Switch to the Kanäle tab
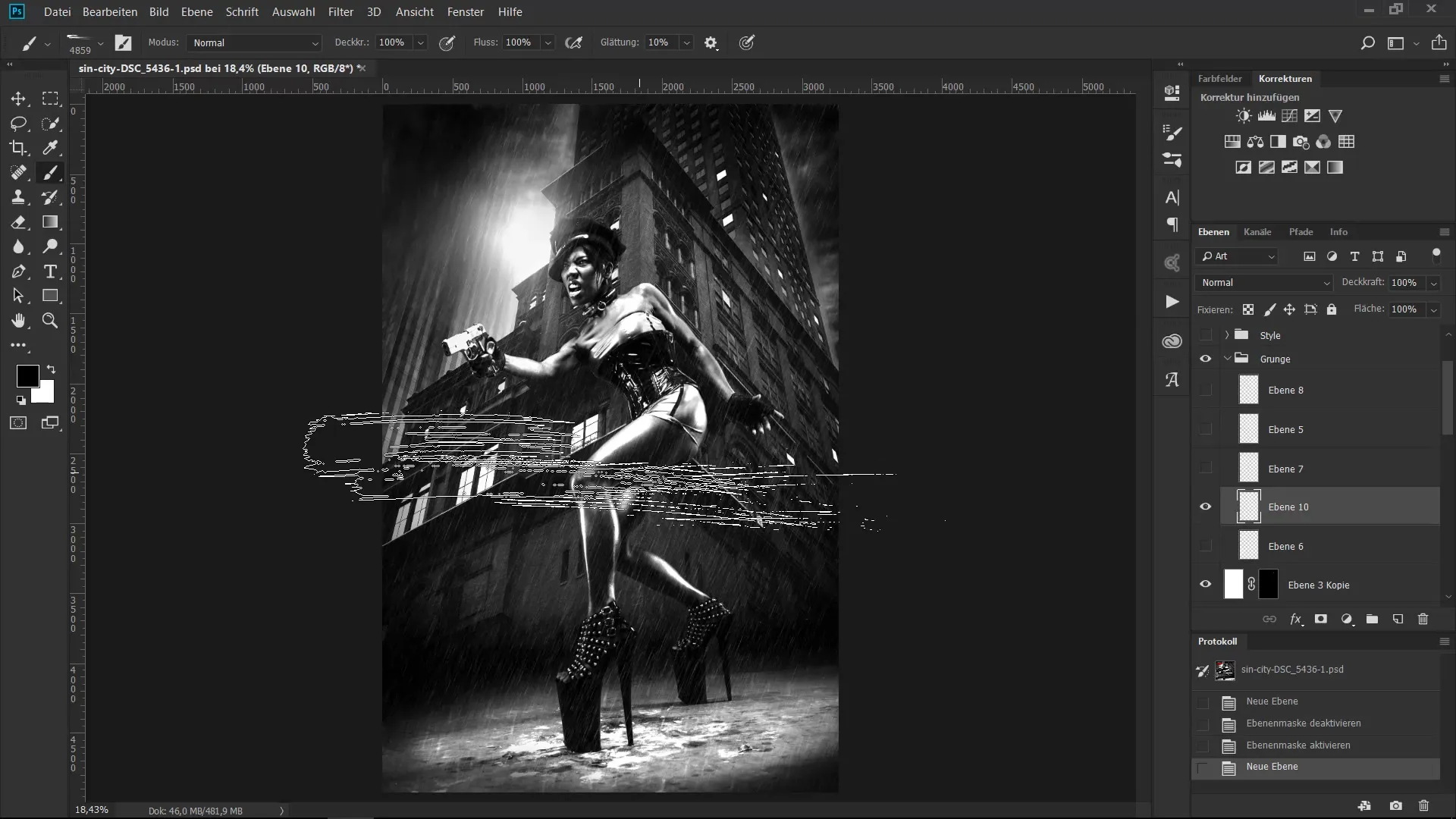1456x819 pixels. point(1257,232)
